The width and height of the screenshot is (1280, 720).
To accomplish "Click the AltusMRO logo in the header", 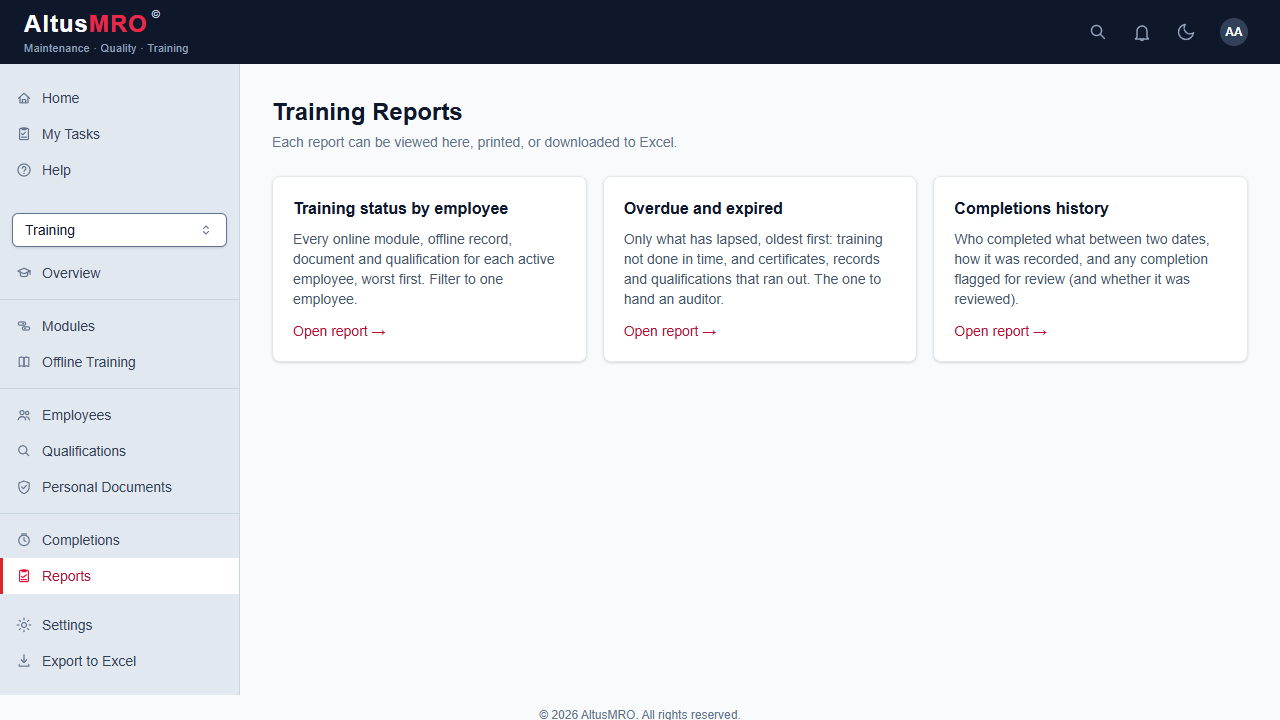I will point(92,22).
